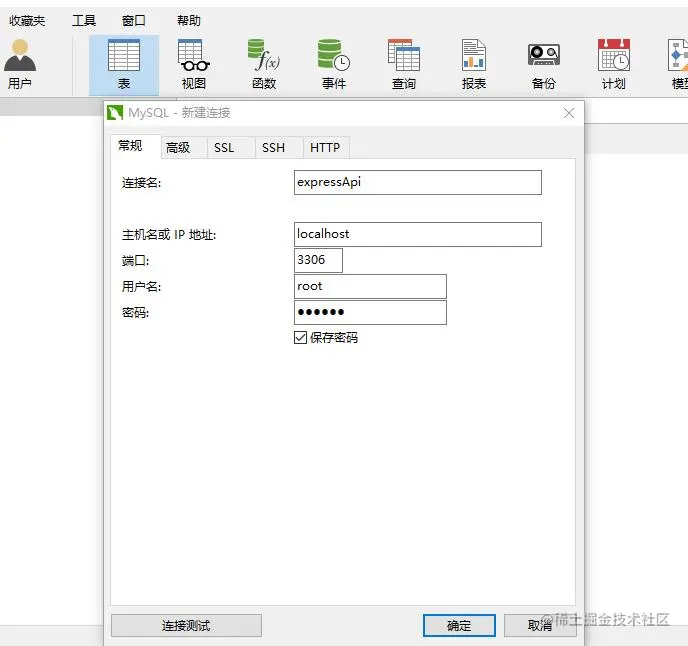This screenshot has width=688, height=646.
Task: Focus the 连接名 field containing expressApi
Action: 418,183
